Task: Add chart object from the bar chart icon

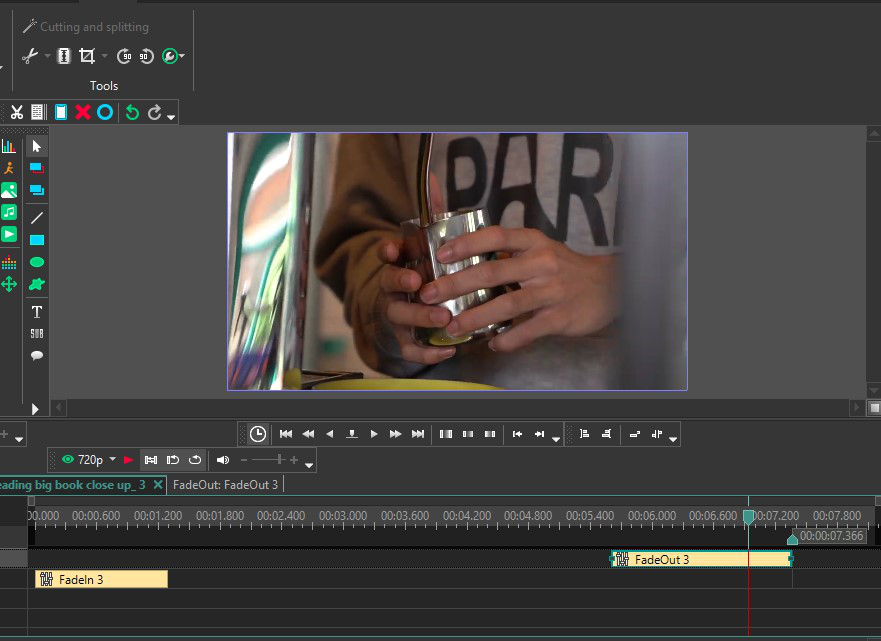Action: coord(9,147)
